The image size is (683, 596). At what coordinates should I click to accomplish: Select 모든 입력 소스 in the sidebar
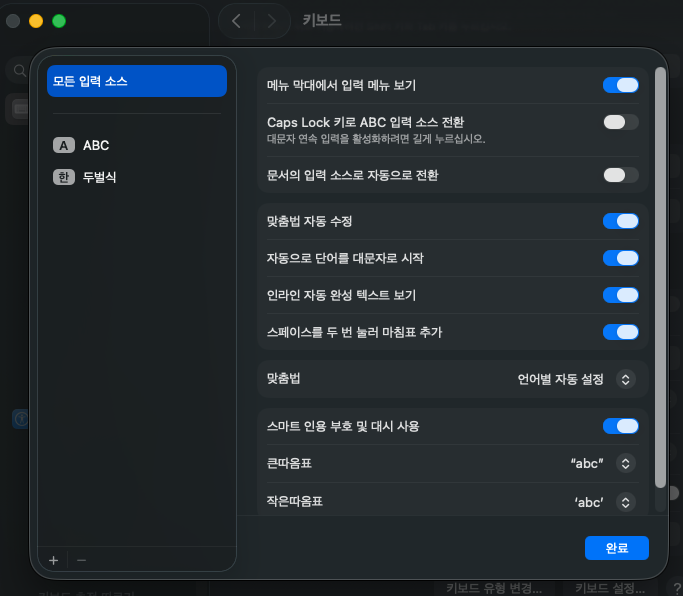137,81
